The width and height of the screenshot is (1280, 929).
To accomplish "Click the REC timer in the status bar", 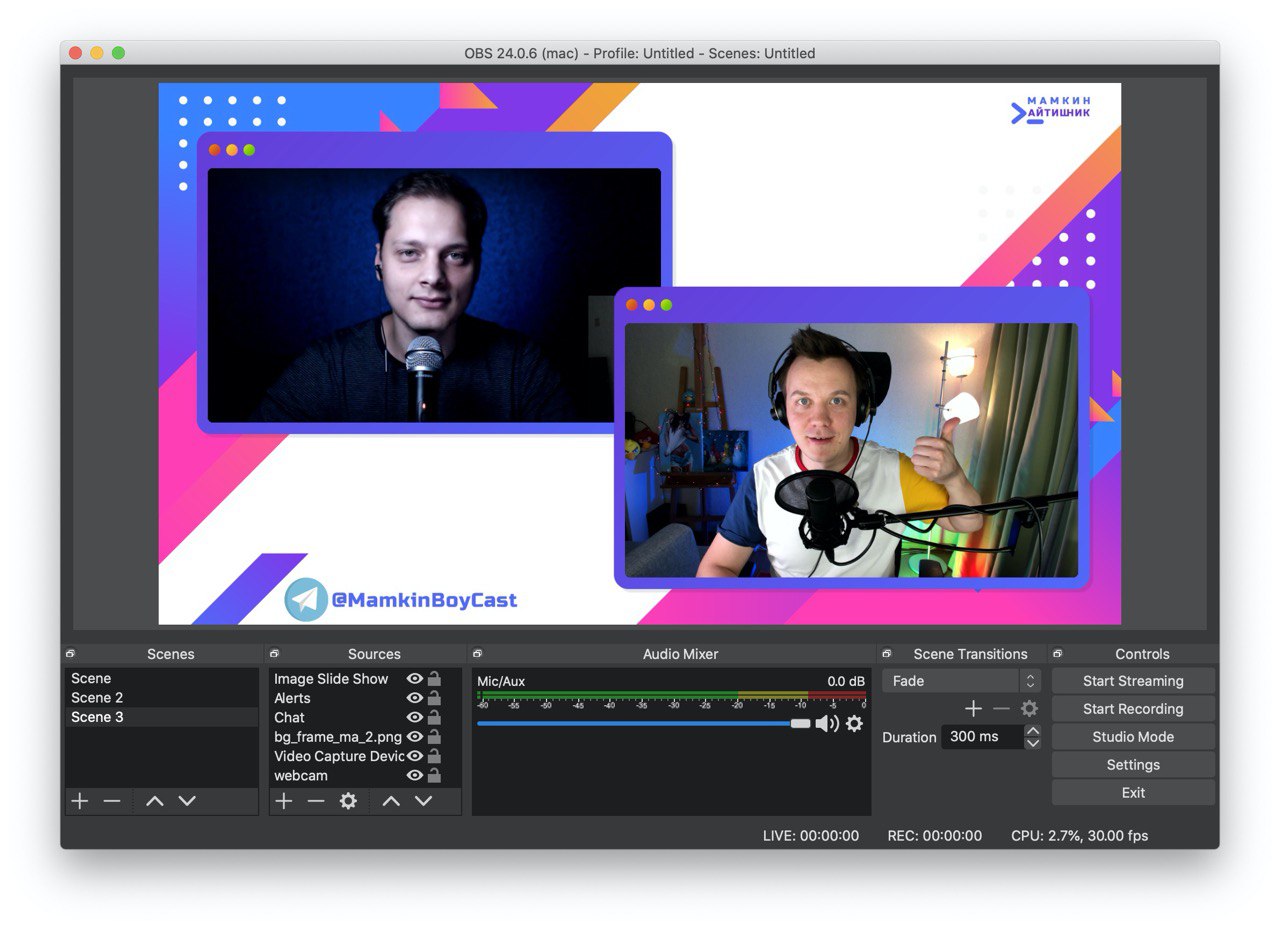I will (935, 836).
